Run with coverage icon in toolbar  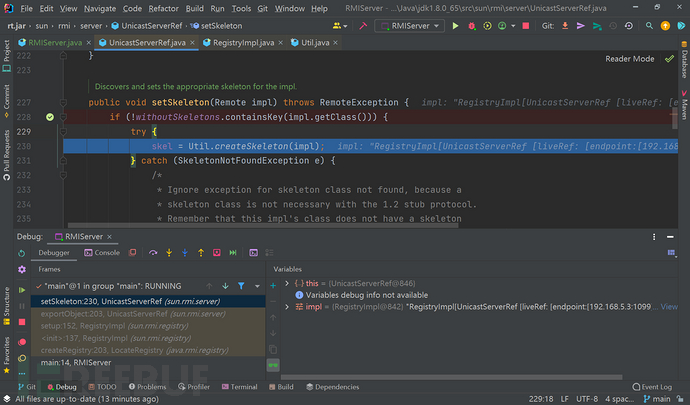(x=487, y=26)
